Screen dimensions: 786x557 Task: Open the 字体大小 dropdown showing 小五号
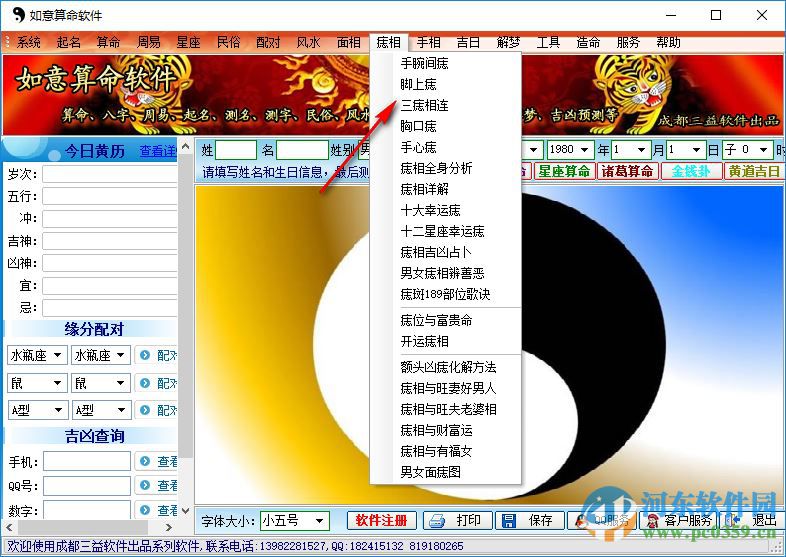295,521
